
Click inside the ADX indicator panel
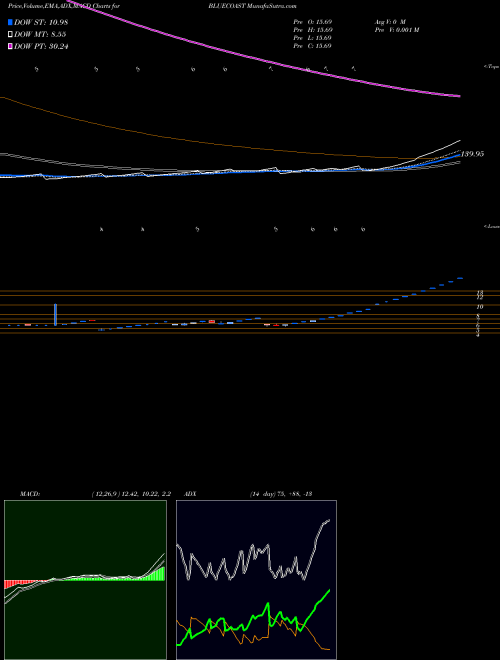point(256,580)
